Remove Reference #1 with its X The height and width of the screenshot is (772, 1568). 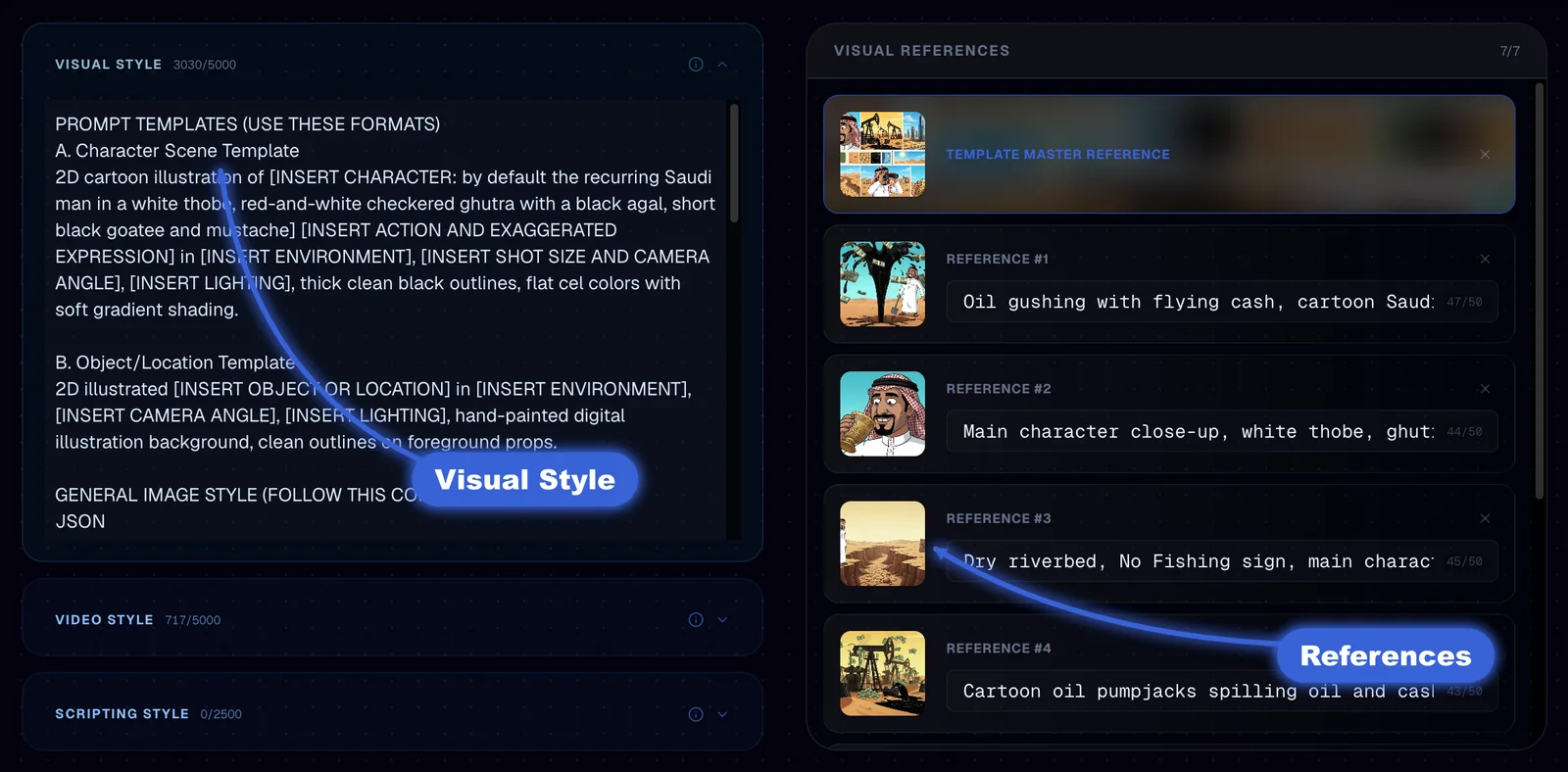click(x=1485, y=260)
